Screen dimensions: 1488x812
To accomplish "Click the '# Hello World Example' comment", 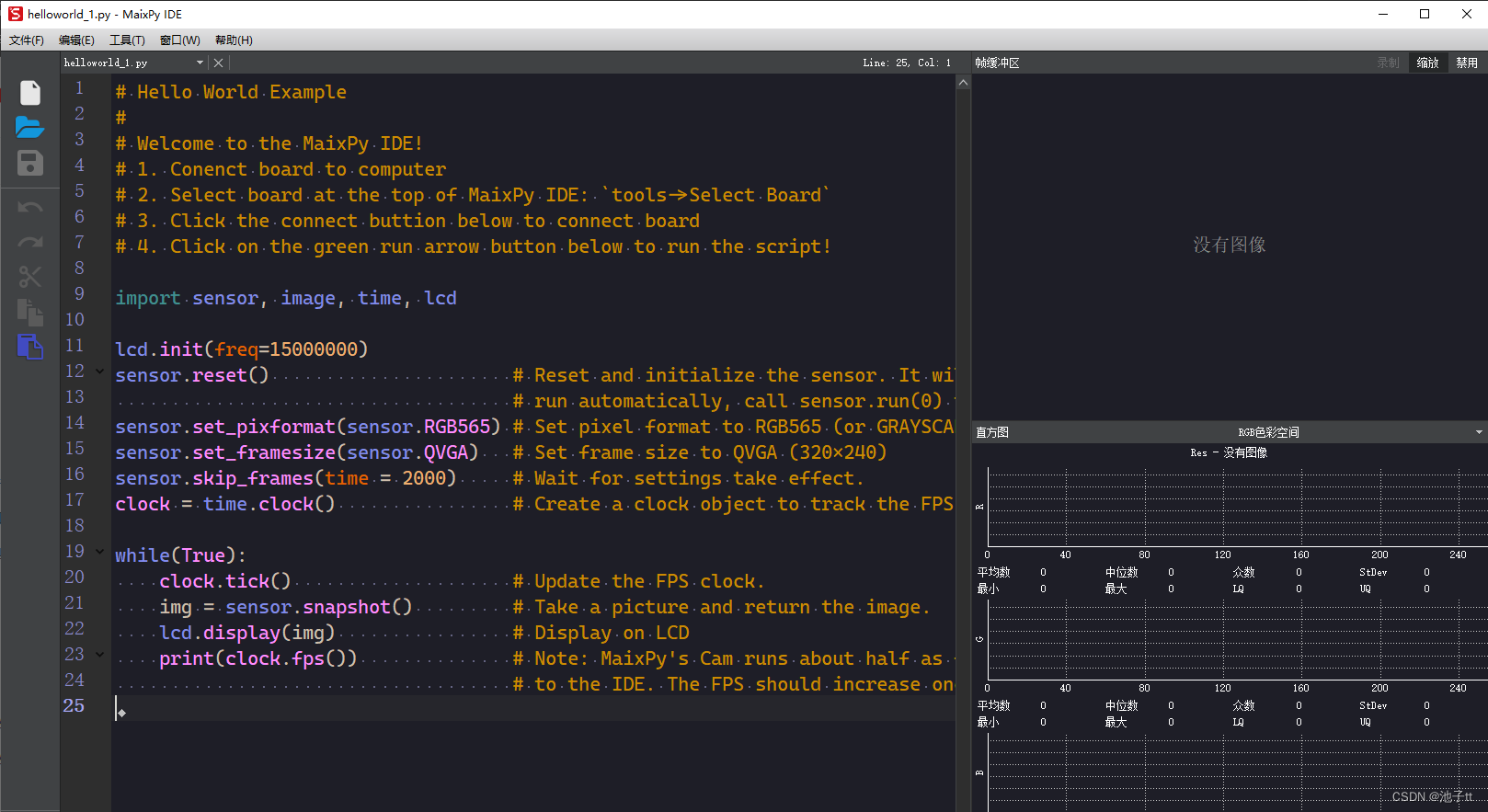I will [231, 92].
